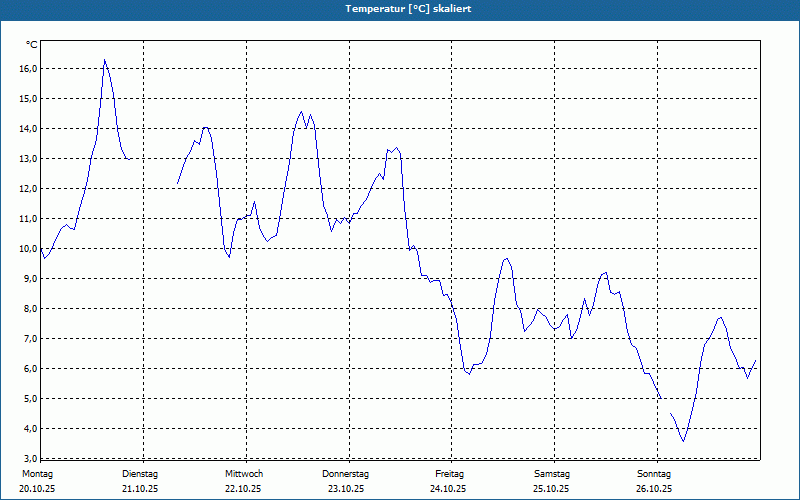Screen dimensions: 800x500
Task: Click the °C unit label
Action: (32, 45)
